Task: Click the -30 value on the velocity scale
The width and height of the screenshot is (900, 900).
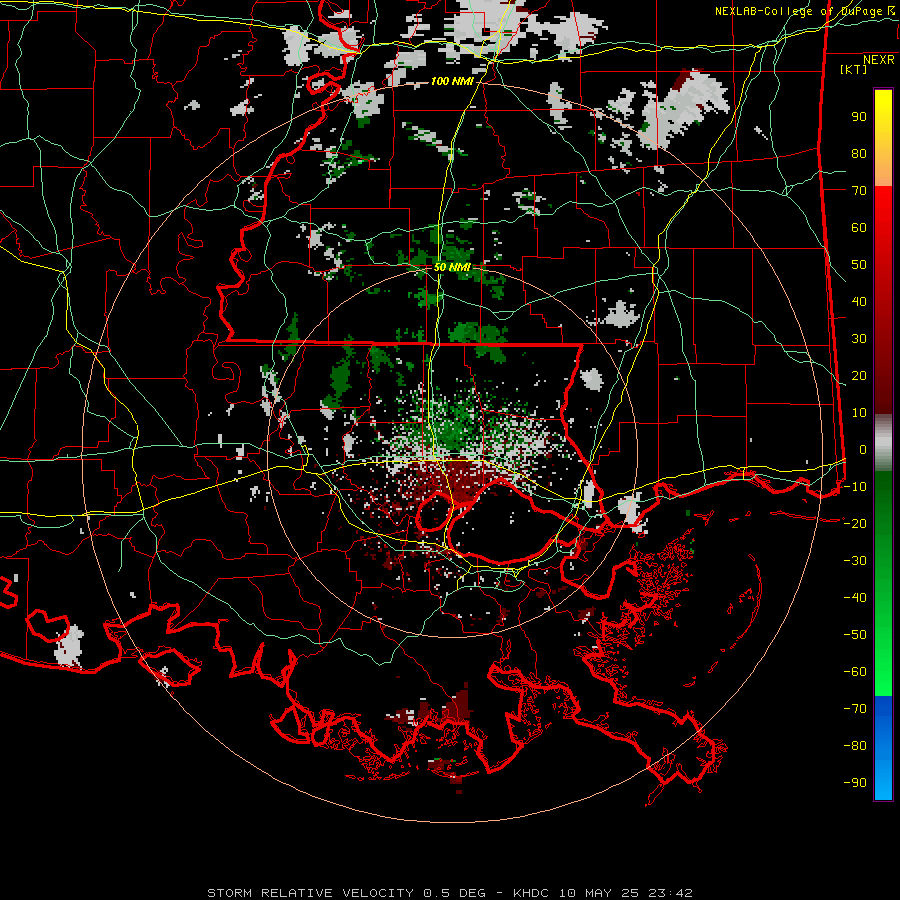Action: point(855,561)
